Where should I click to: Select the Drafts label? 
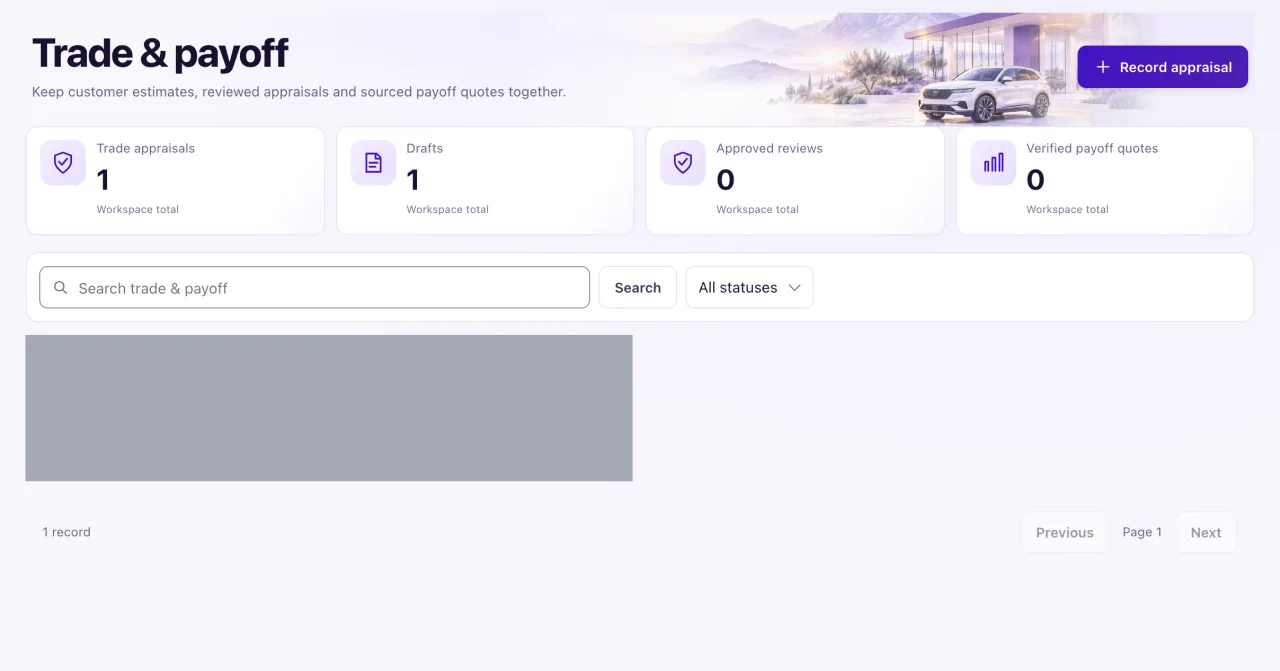[x=425, y=148]
